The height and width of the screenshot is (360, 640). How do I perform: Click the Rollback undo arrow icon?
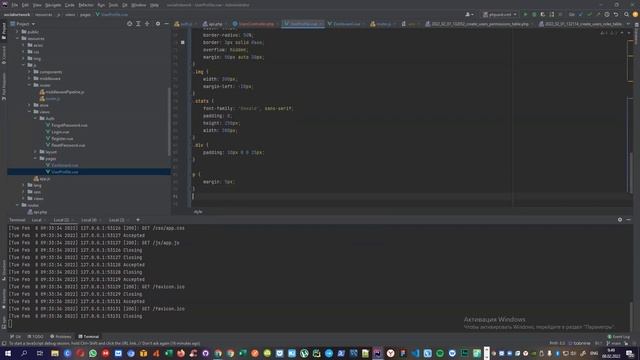pyautogui.click(x=616, y=14)
